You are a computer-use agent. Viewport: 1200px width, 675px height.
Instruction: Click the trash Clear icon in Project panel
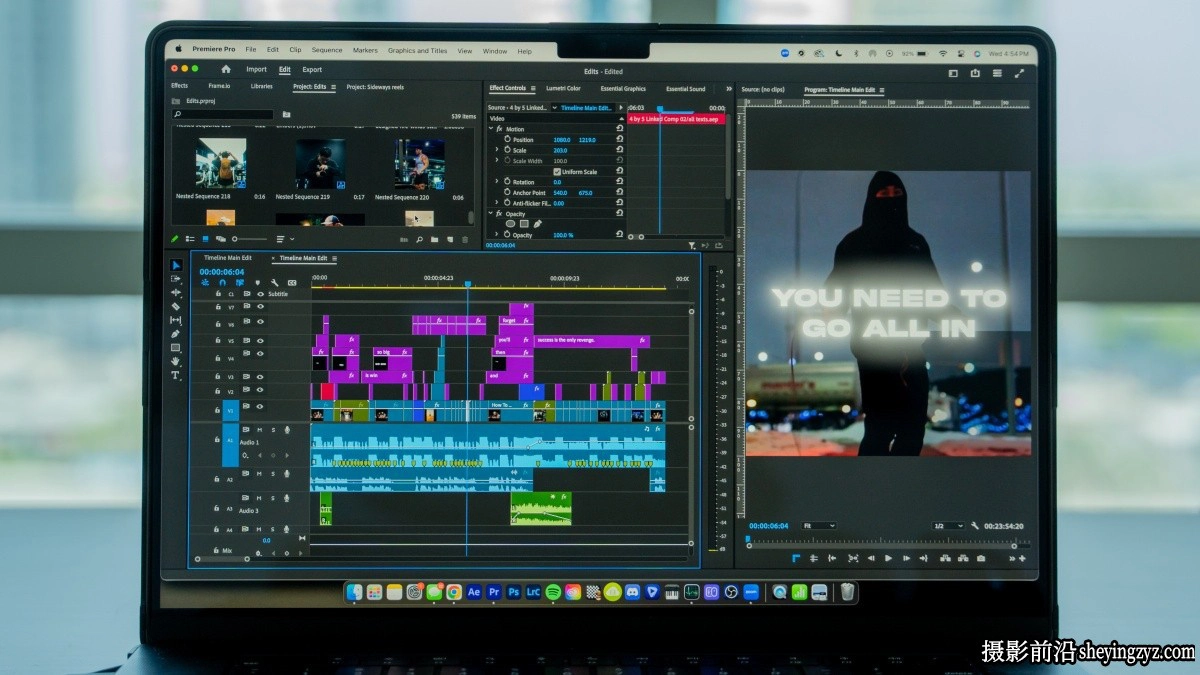pyautogui.click(x=465, y=239)
